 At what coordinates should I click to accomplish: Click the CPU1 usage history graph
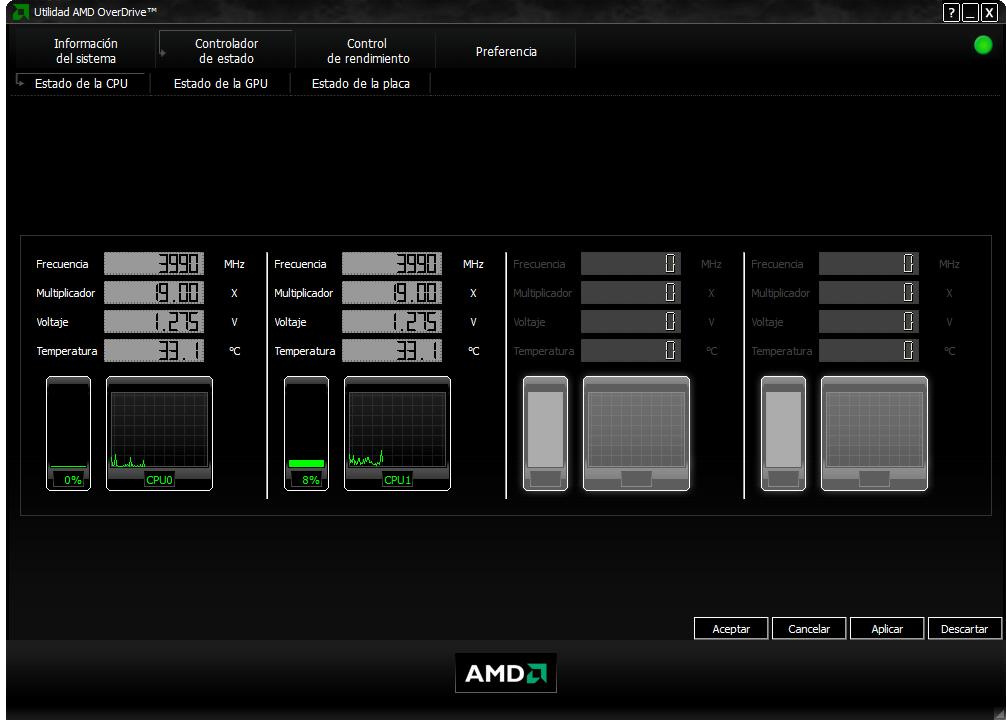(397, 430)
